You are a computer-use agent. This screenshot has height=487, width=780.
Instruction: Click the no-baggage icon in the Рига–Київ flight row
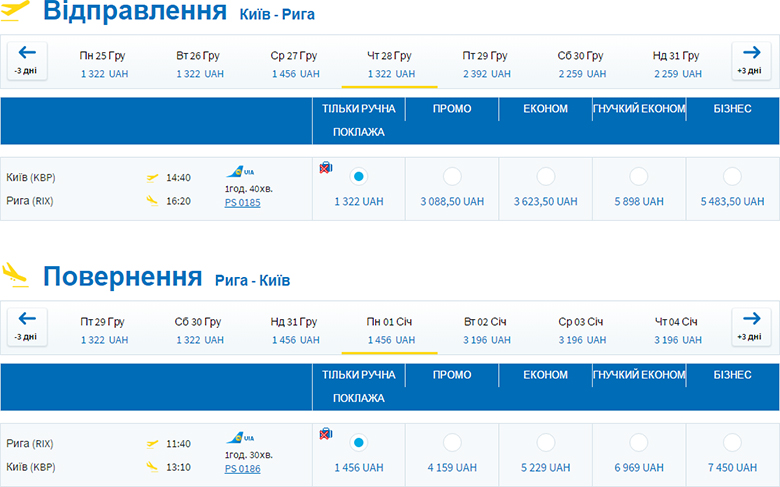pos(325,434)
